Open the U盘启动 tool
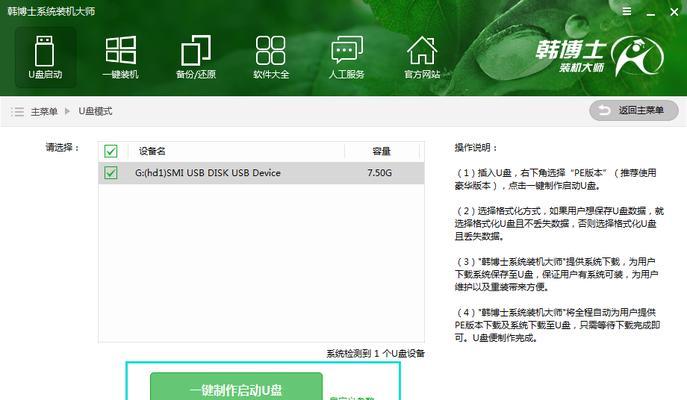 tap(45, 57)
